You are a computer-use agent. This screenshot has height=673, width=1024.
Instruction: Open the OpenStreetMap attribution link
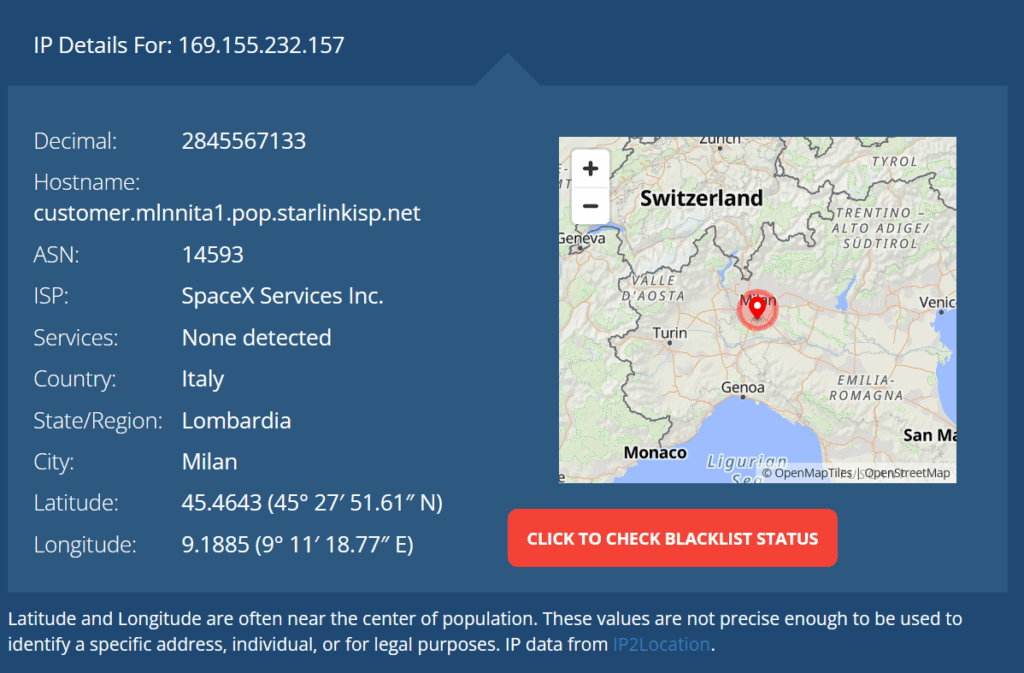point(906,473)
